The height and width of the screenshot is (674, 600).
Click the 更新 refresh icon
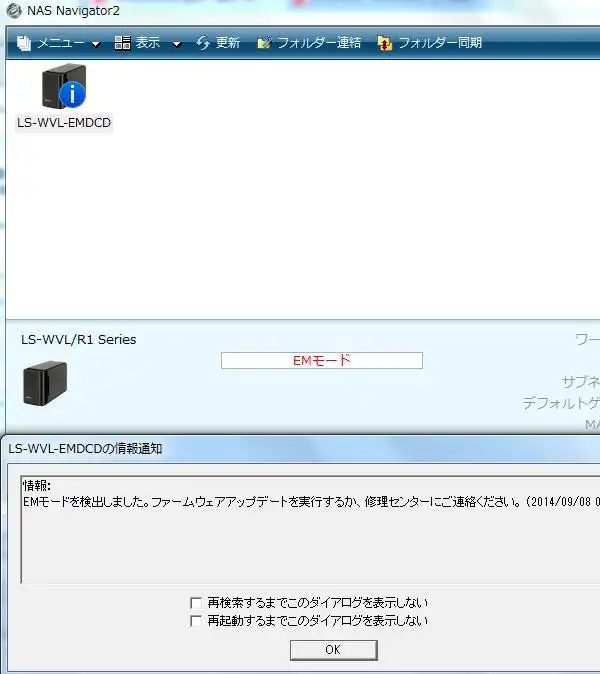[203, 43]
